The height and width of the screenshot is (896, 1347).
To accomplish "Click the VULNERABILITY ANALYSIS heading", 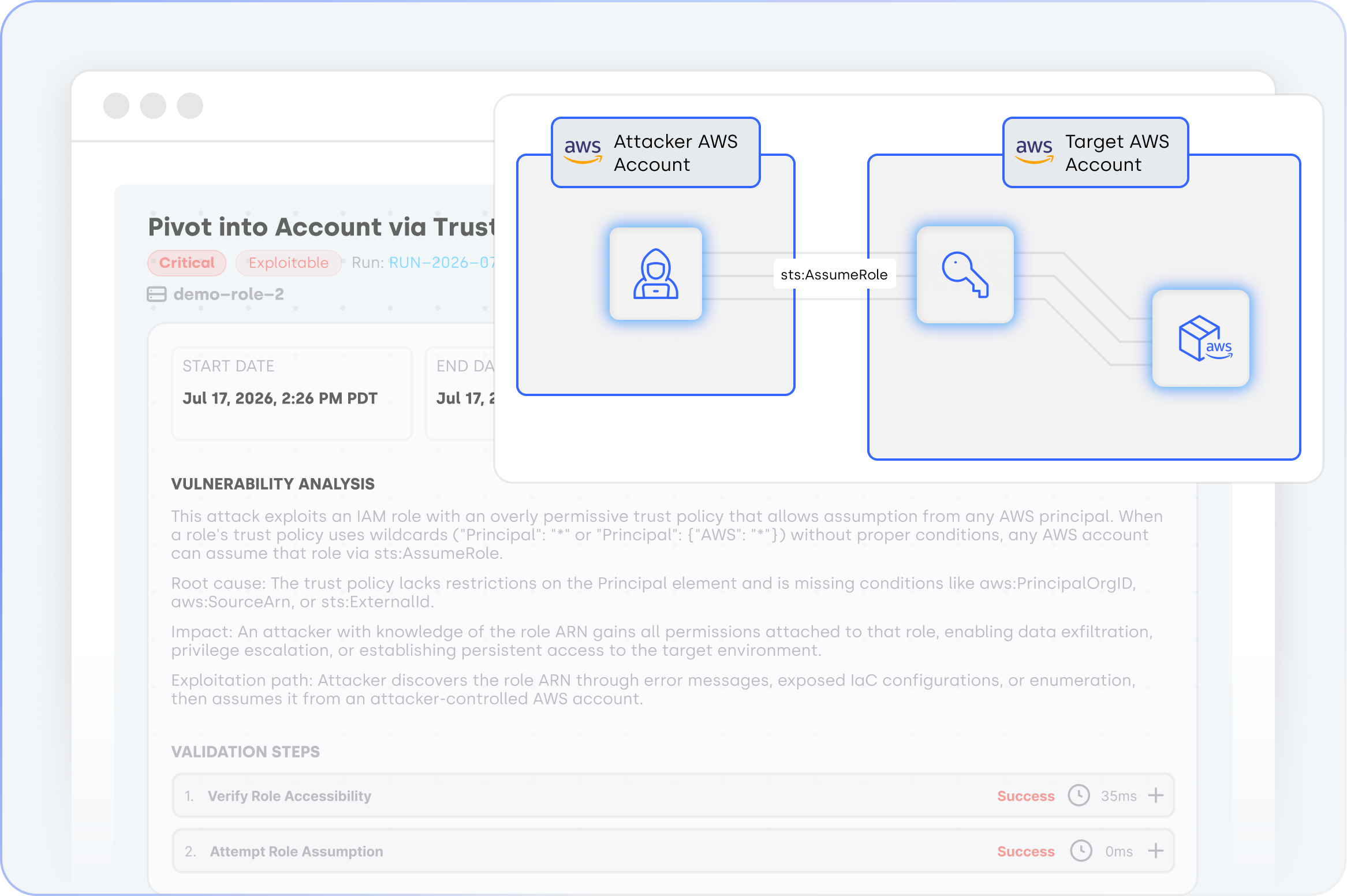I will (273, 484).
